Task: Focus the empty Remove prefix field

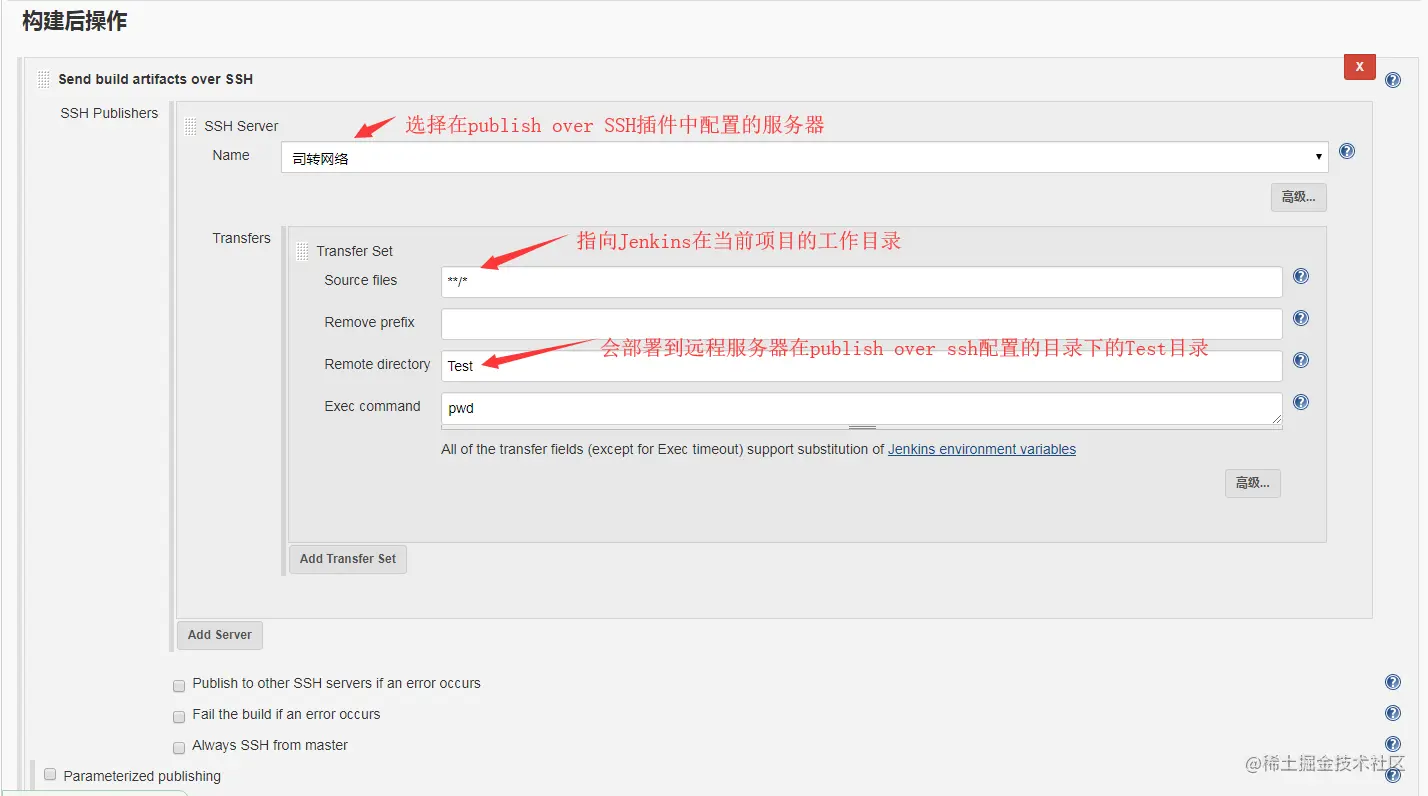Action: pyautogui.click(x=862, y=324)
